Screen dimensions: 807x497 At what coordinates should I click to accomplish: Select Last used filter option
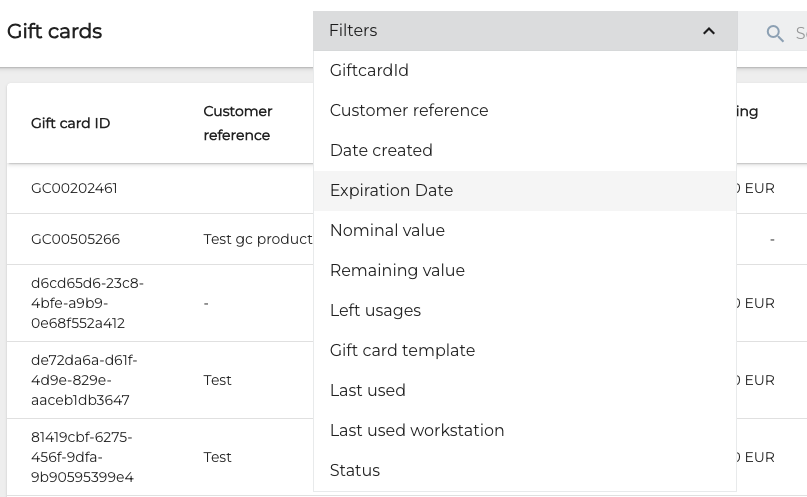(x=367, y=391)
